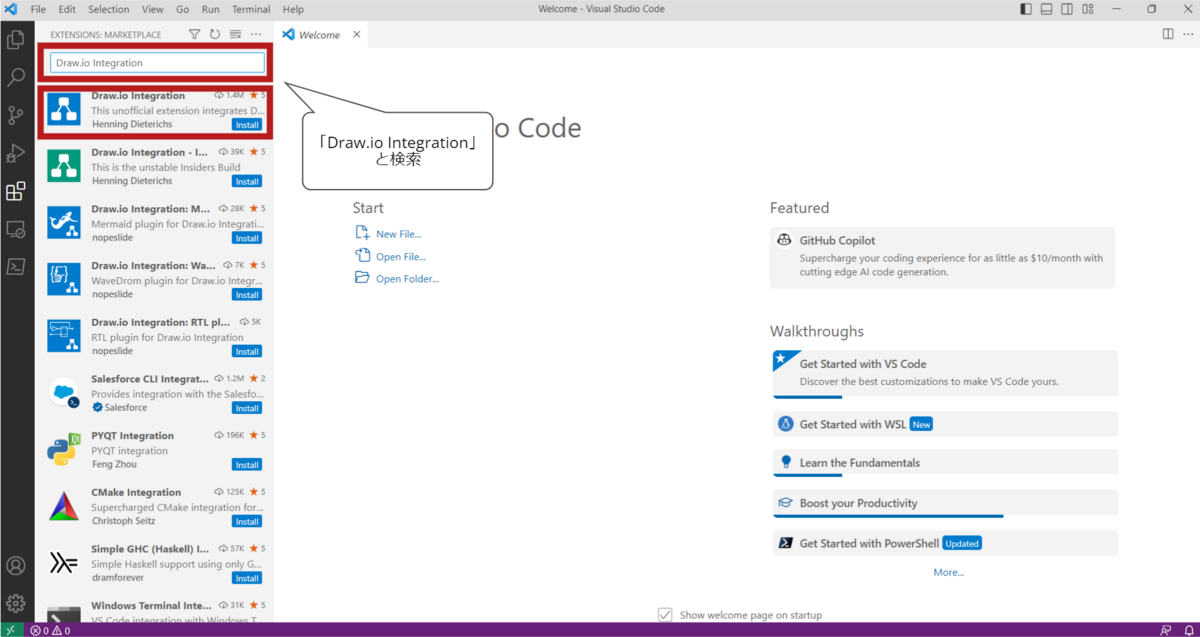Viewport: 1200px width, 637px height.
Task: Open CMake Integration extension entry
Action: (x=155, y=506)
